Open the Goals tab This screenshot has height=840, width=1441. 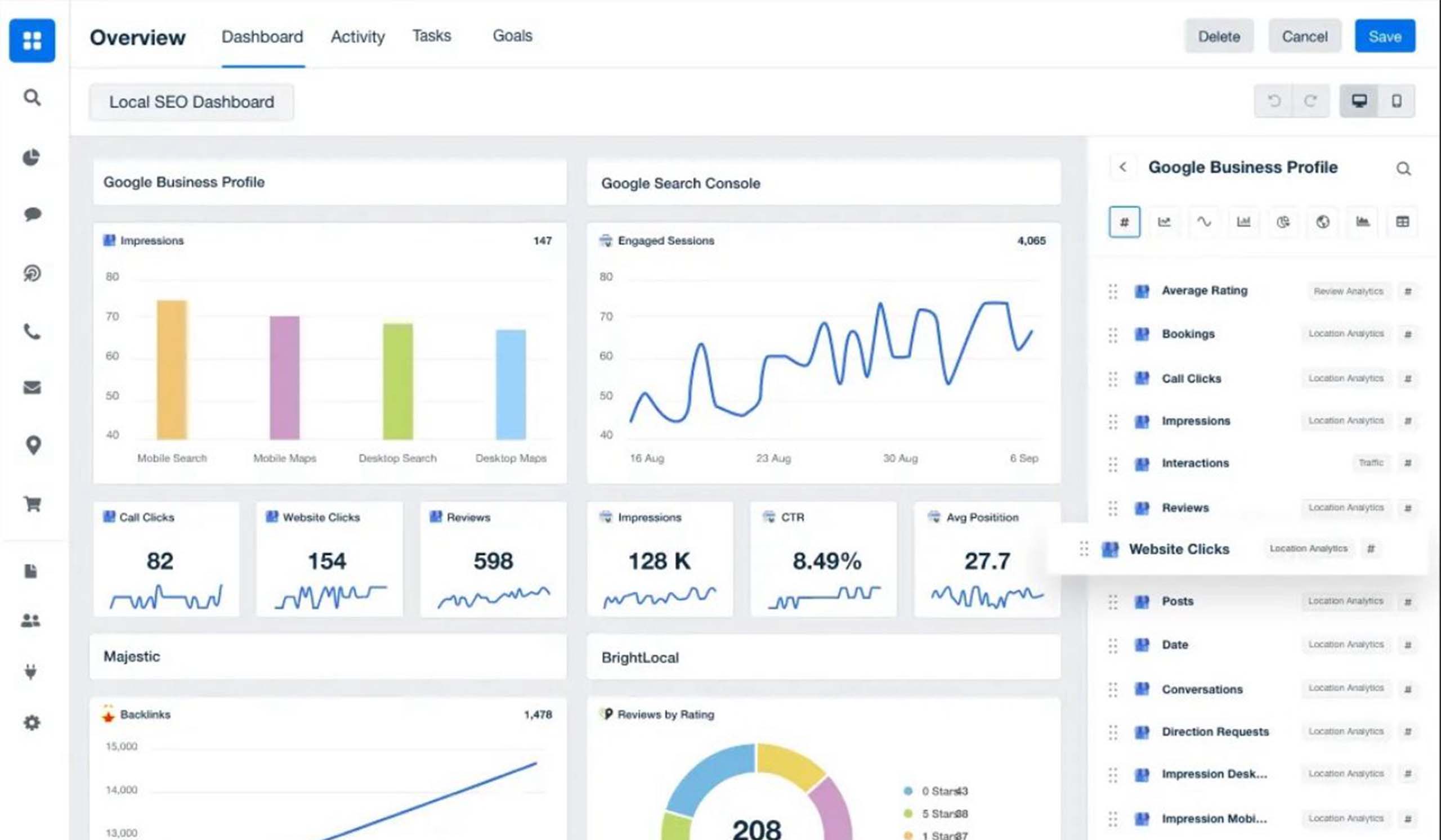click(512, 36)
